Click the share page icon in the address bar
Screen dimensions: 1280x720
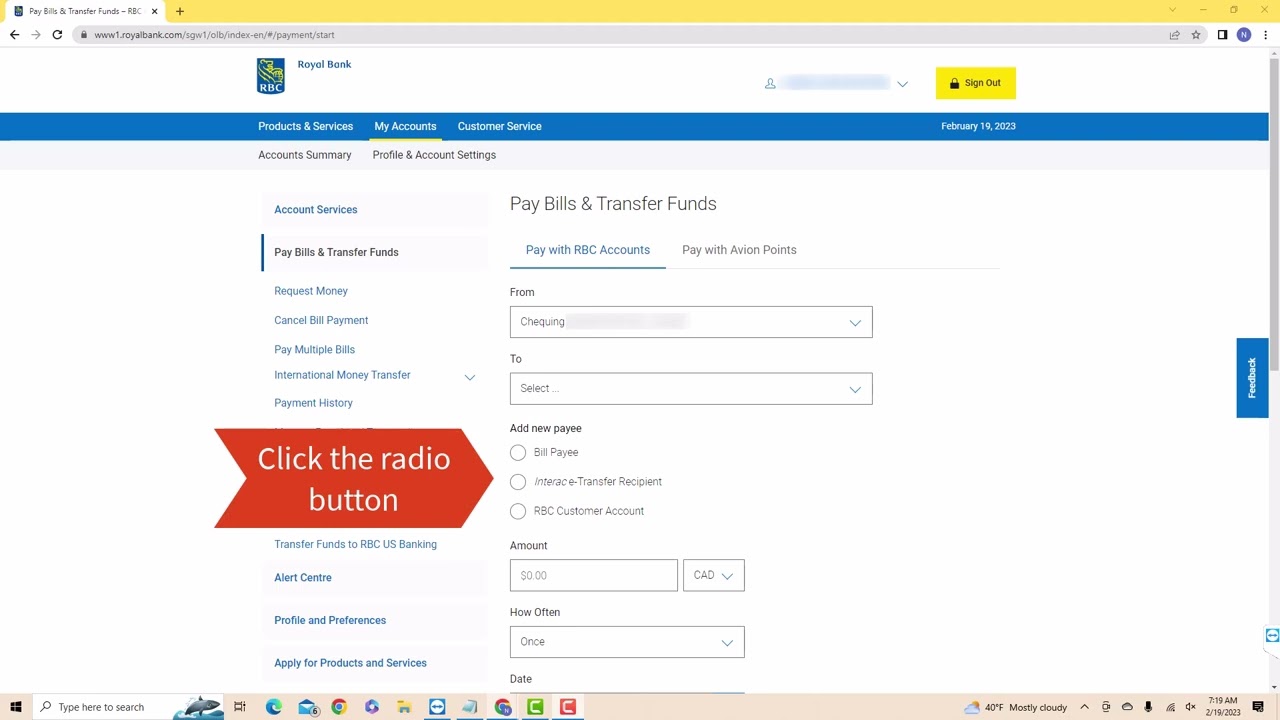coord(1174,35)
